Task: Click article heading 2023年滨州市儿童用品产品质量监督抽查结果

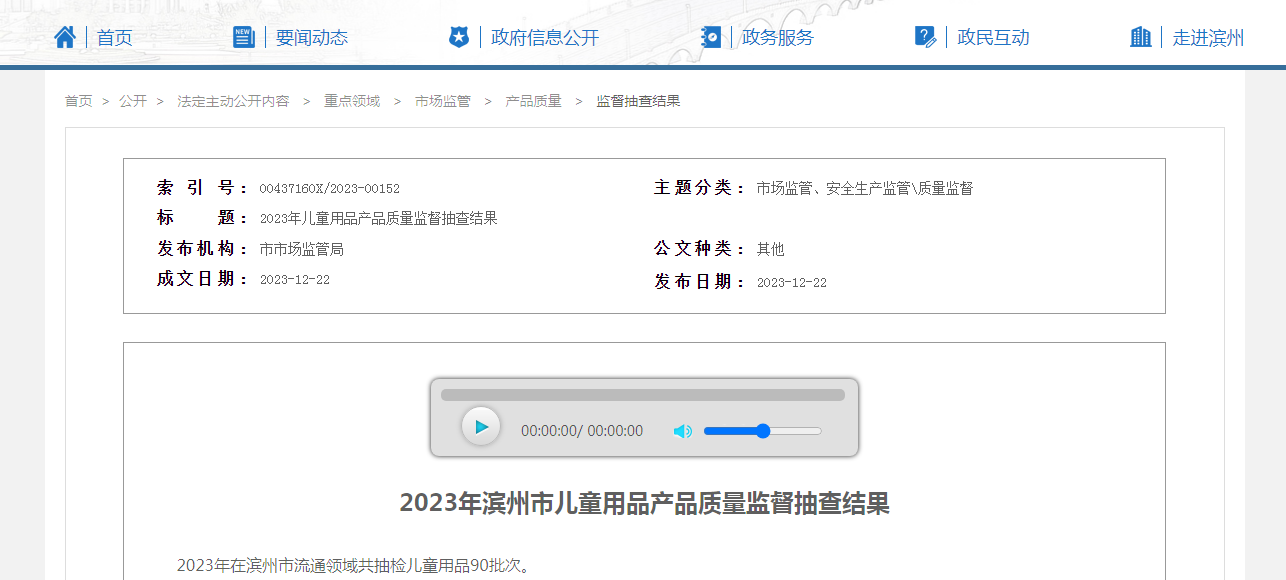Action: (644, 503)
